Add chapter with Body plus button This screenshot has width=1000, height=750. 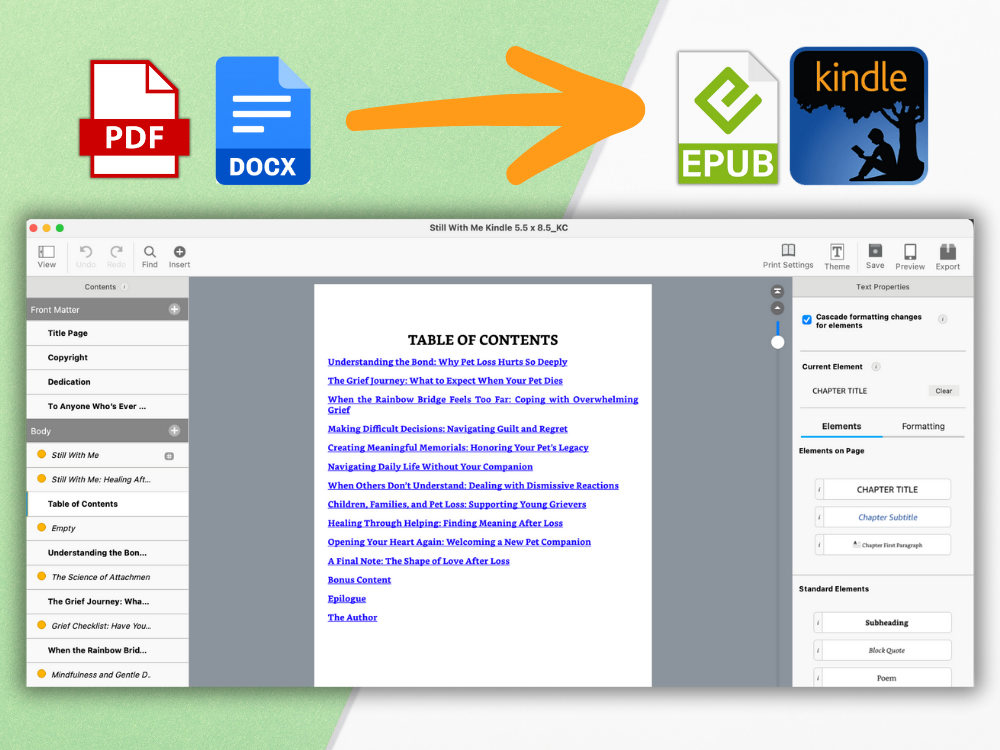tap(174, 430)
